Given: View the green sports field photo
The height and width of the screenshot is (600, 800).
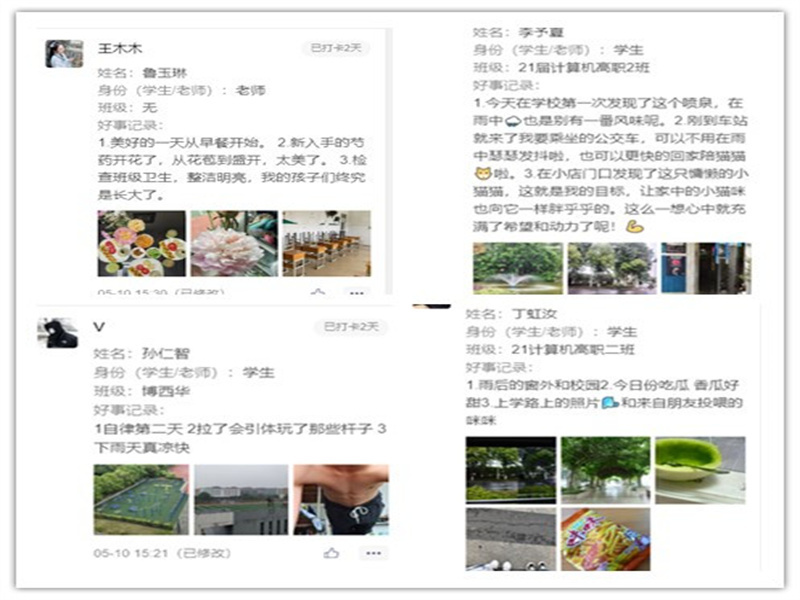Looking at the screenshot, I should point(140,499).
